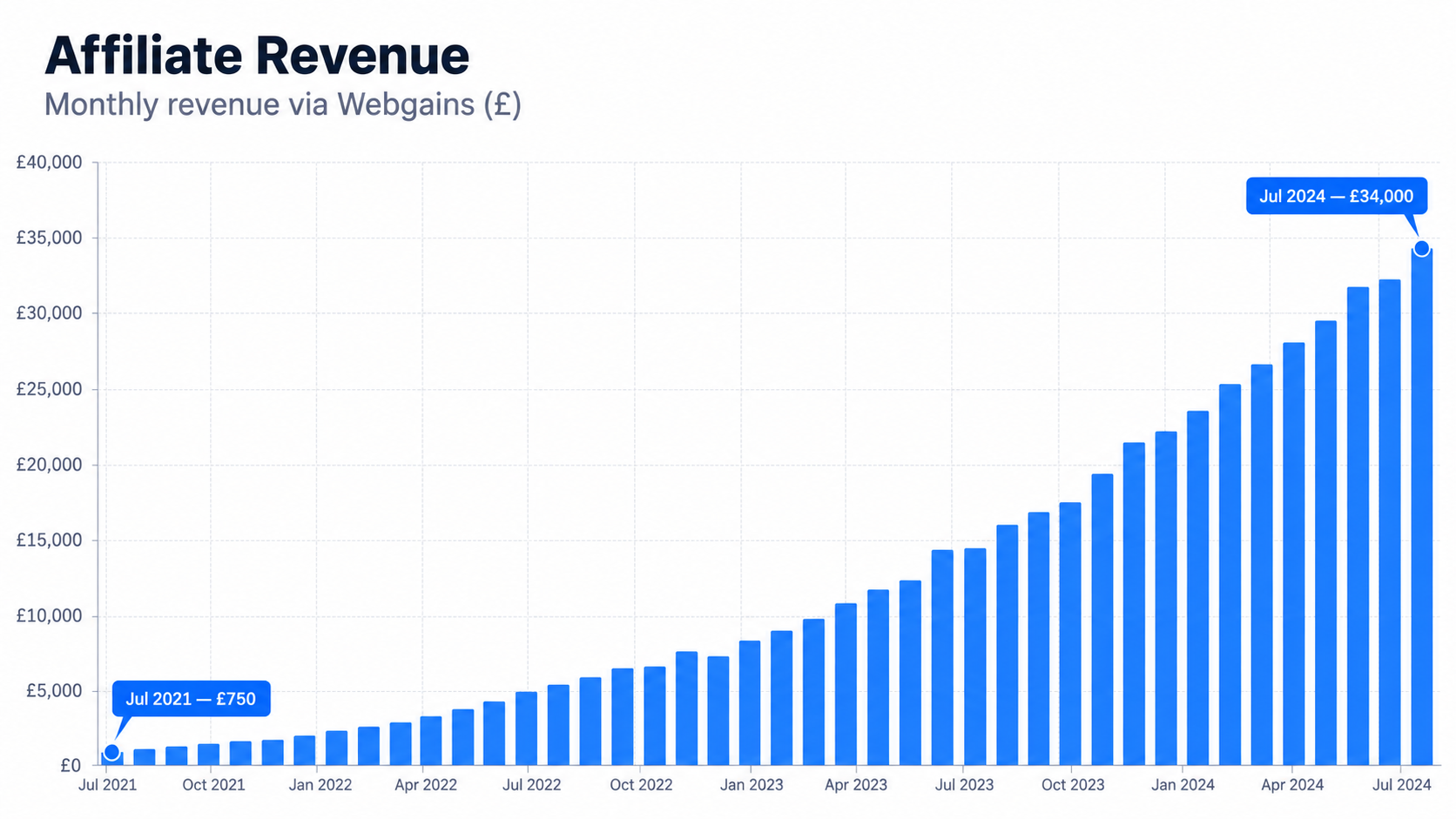The height and width of the screenshot is (819, 1456).
Task: Click the Jan 2024 x-axis label
Action: (1183, 785)
